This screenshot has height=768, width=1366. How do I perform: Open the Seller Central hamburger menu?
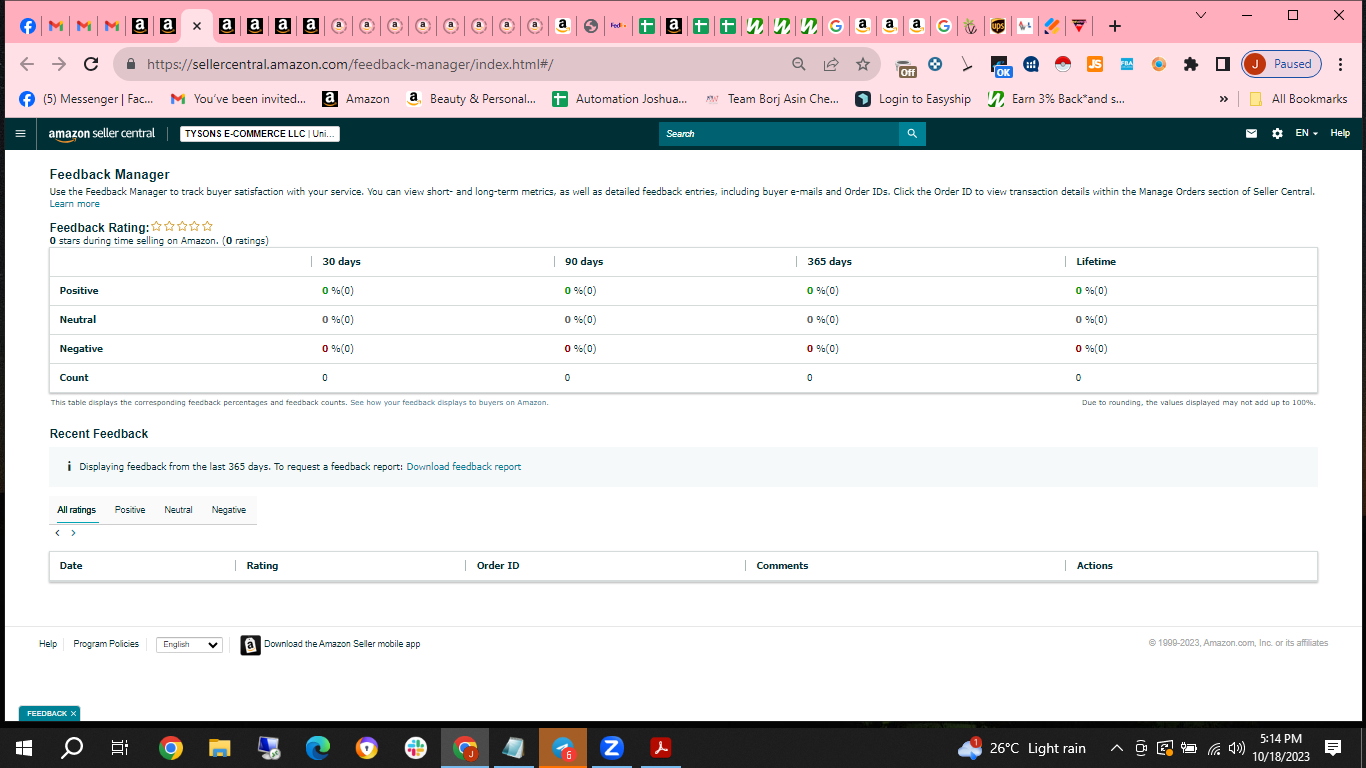click(21, 133)
